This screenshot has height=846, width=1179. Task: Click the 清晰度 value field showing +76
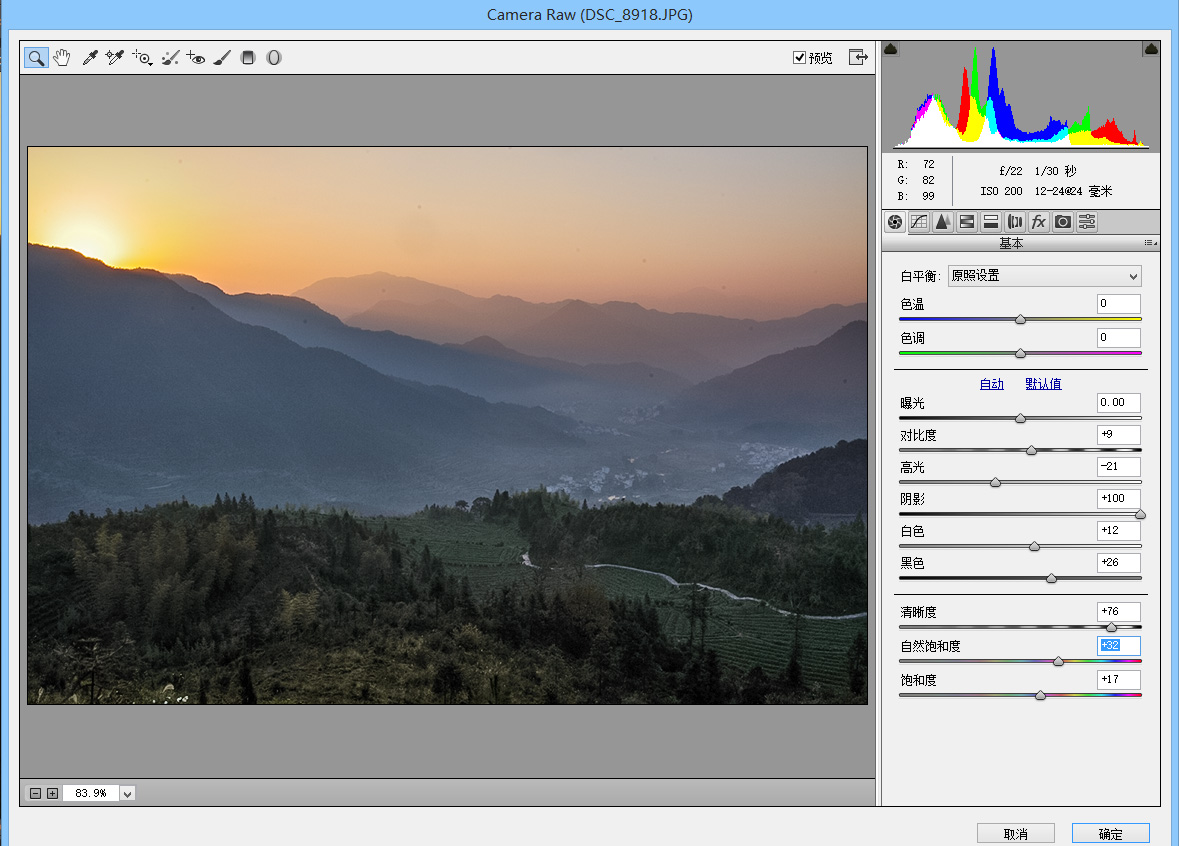1119,611
